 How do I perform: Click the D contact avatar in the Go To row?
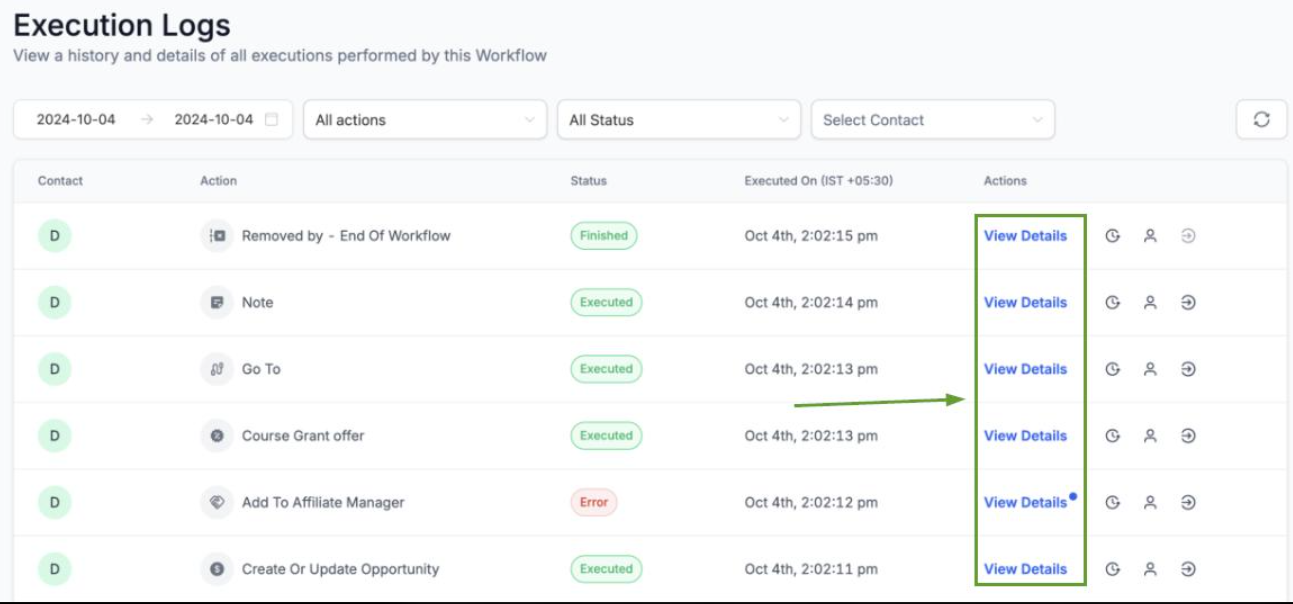click(55, 369)
